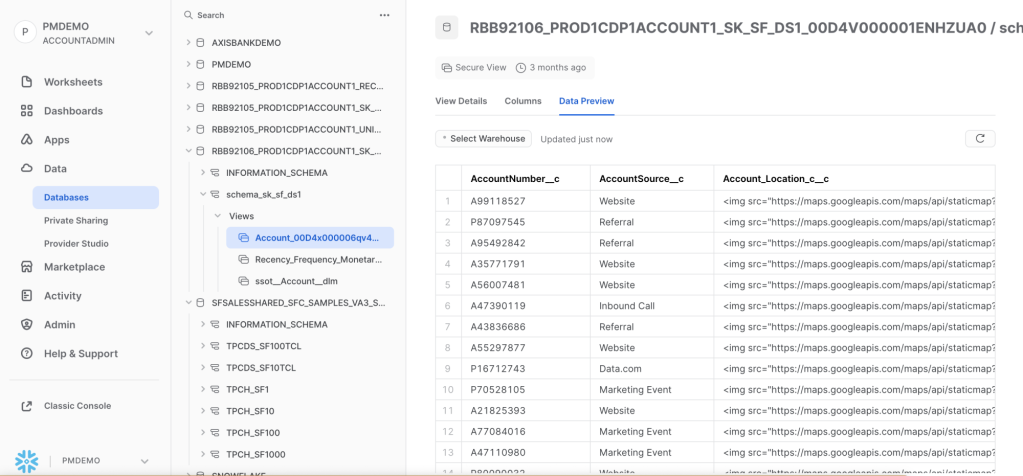Select the Account_00D4x000006qv4 view
Viewport: 1023px width, 476px height.
tap(311, 237)
